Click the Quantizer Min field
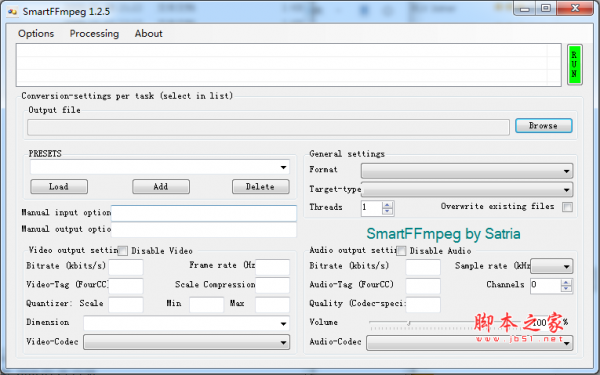Image resolution: width=600 pixels, height=375 pixels. (x=206, y=305)
